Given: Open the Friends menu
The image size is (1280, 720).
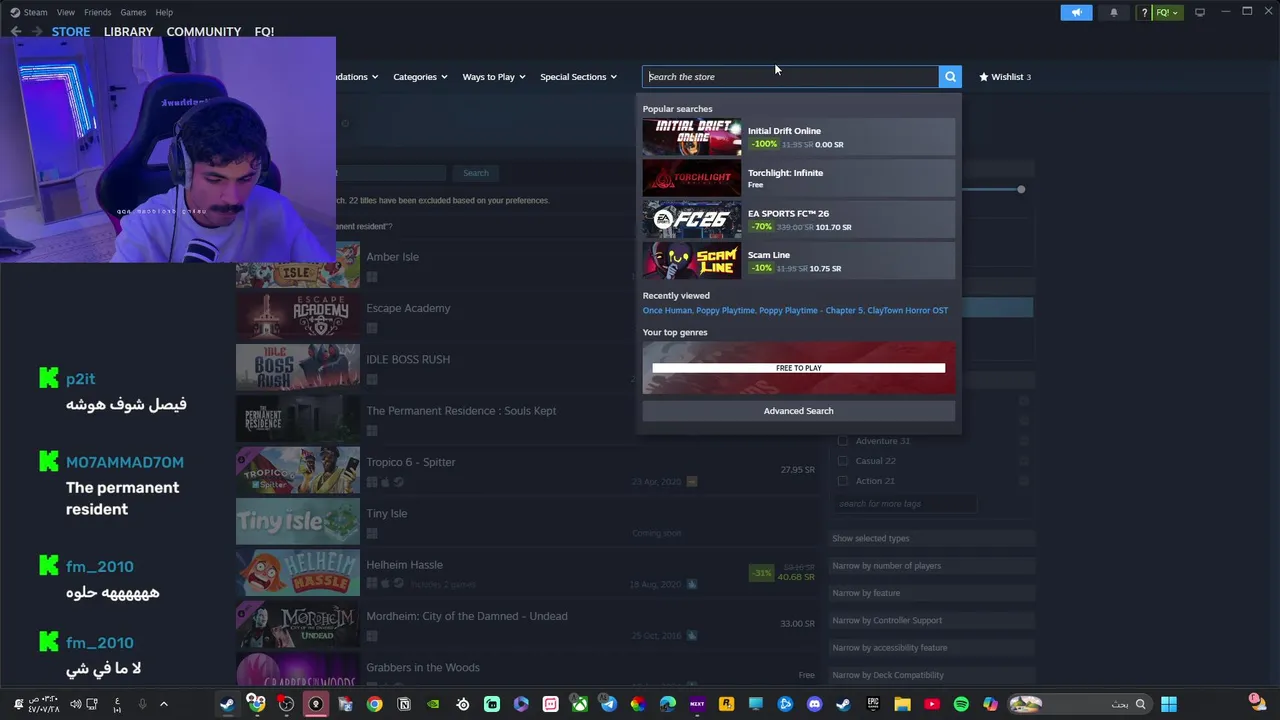Looking at the screenshot, I should click(x=98, y=12).
